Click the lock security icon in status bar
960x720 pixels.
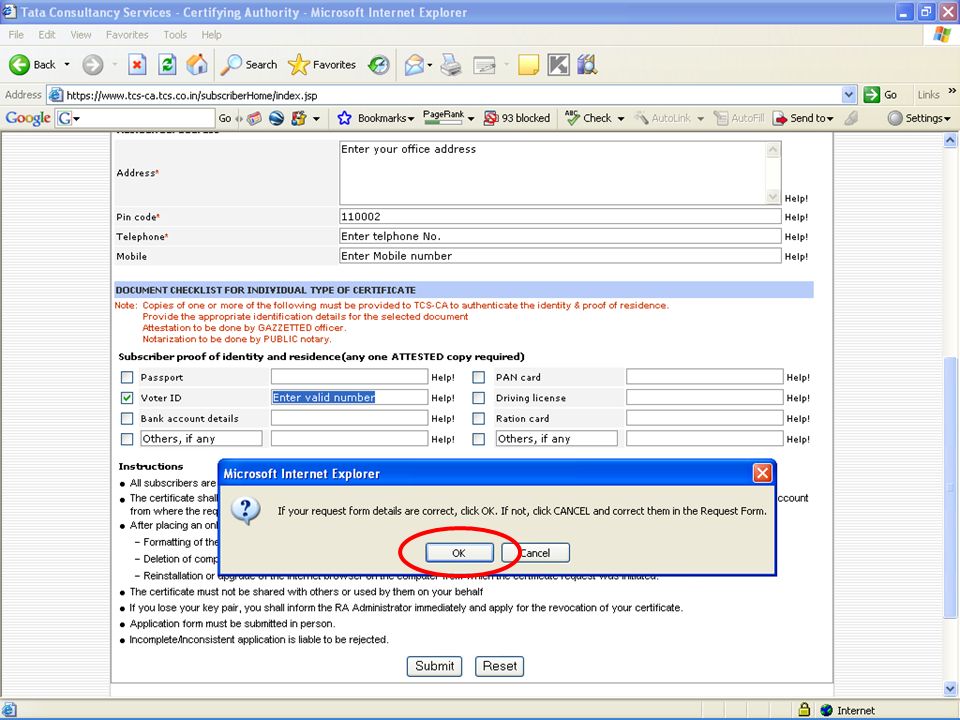pos(804,710)
